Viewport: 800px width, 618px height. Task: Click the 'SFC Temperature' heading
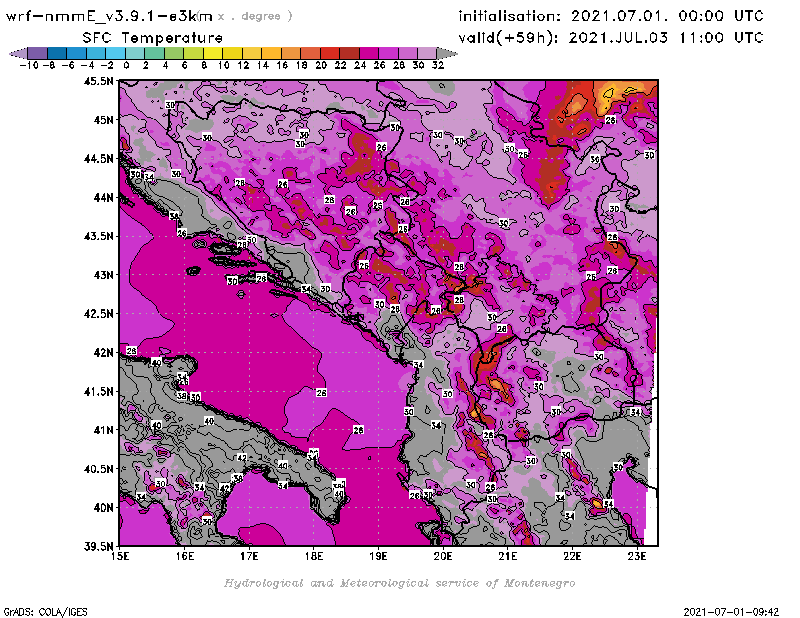(152, 38)
